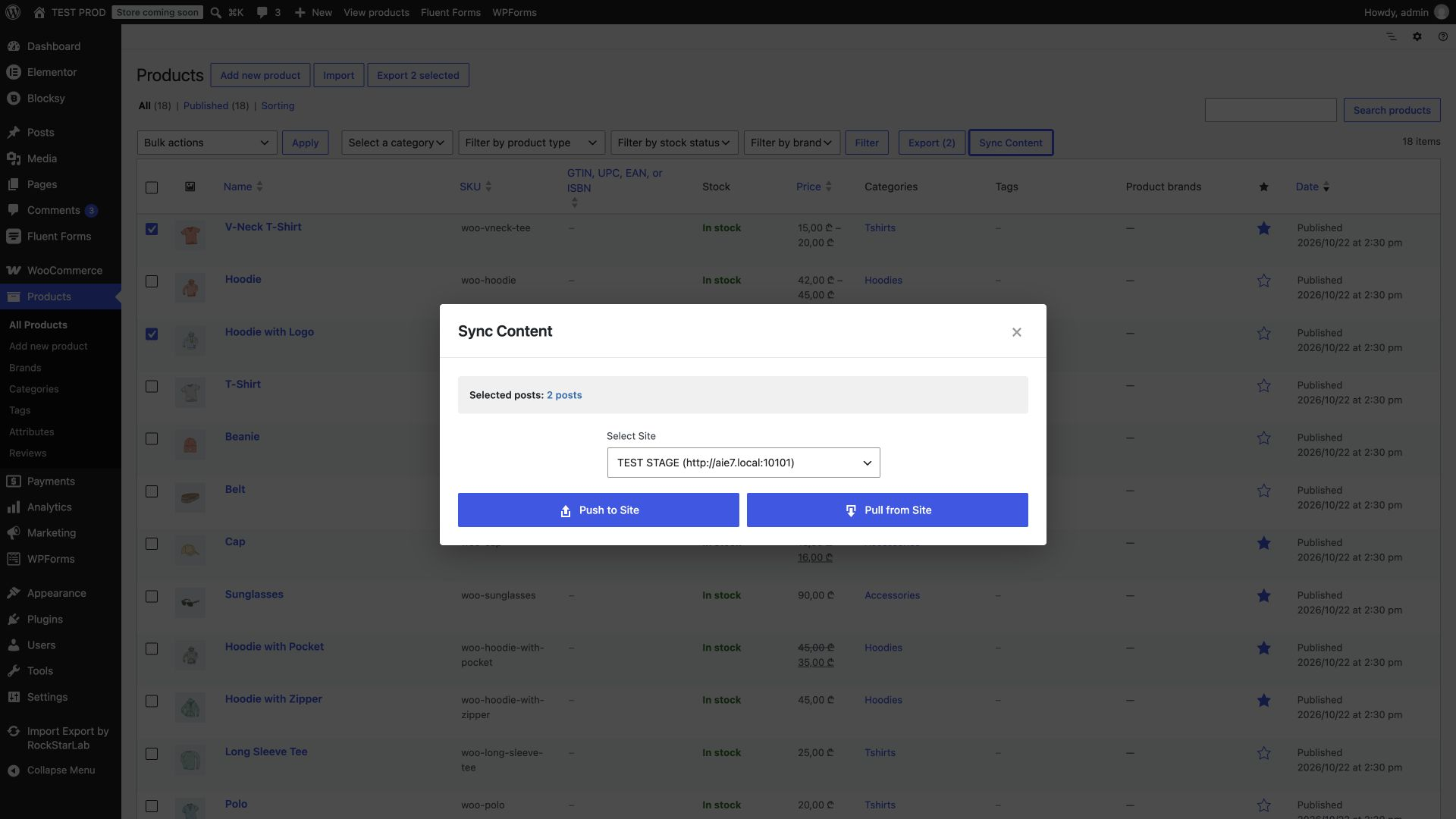Image resolution: width=1456 pixels, height=819 pixels.
Task: Click the WordPress logo icon in admin bar
Action: click(13, 12)
